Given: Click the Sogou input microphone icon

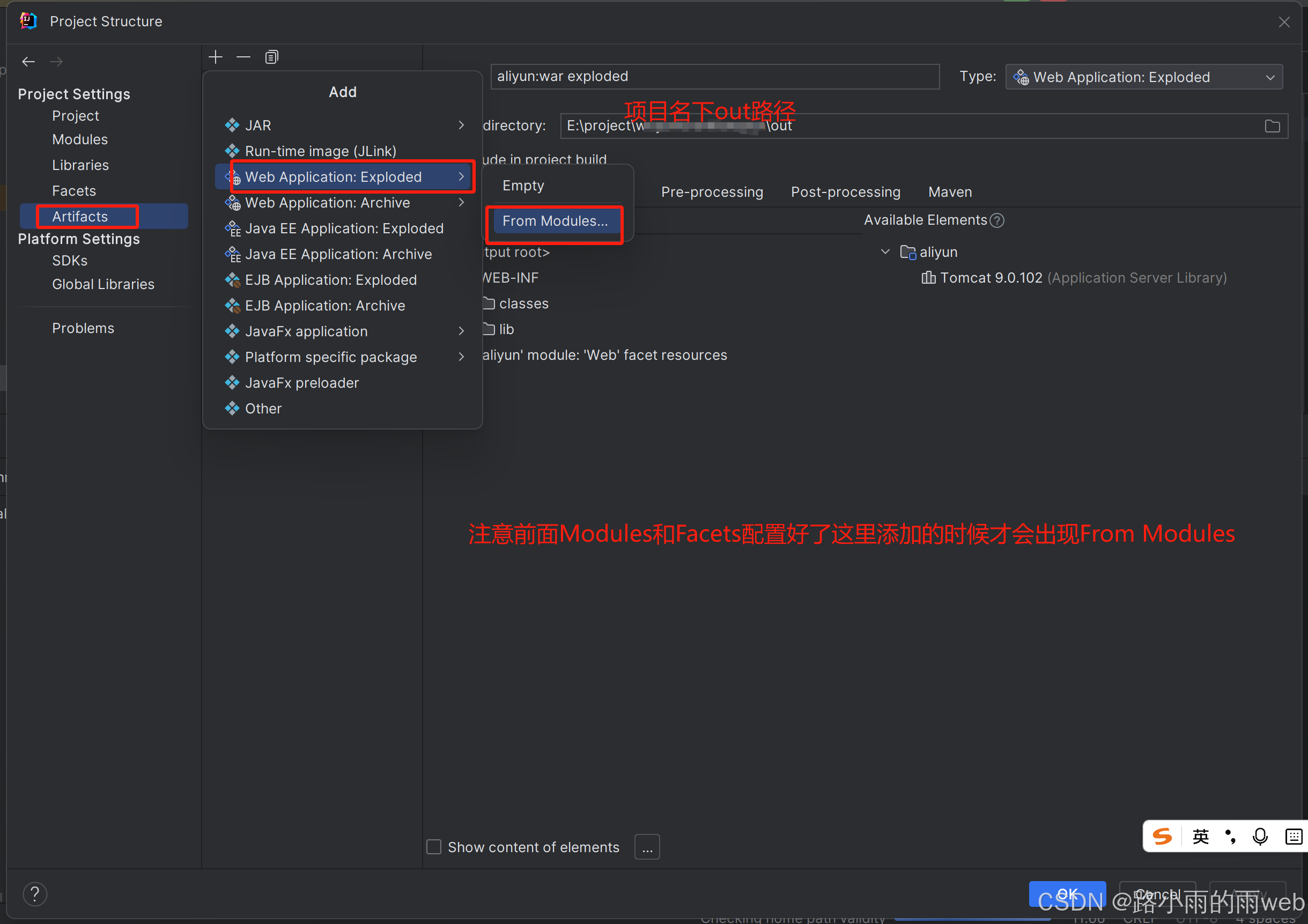Looking at the screenshot, I should point(1260,836).
